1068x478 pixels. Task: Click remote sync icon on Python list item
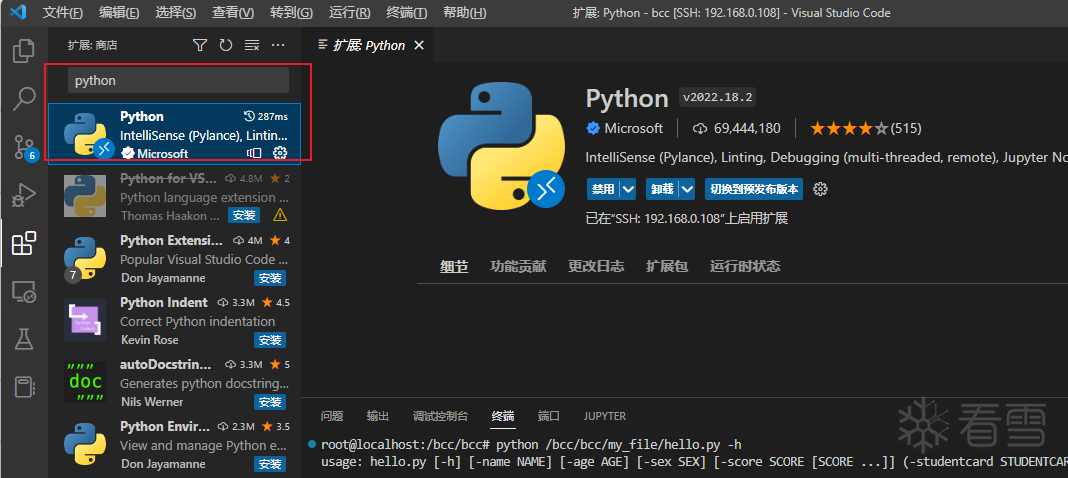(x=254, y=153)
